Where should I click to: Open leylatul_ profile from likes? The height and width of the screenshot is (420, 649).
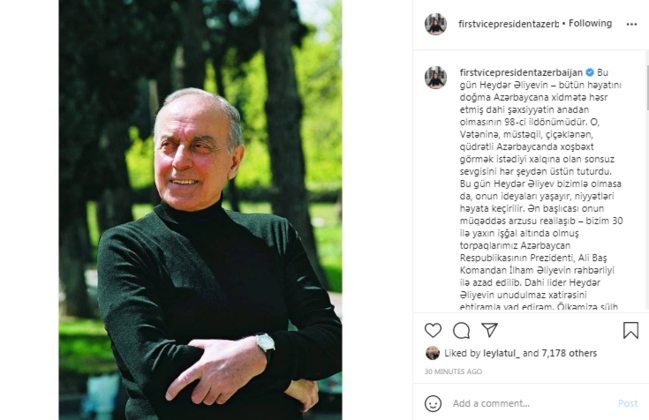501,353
